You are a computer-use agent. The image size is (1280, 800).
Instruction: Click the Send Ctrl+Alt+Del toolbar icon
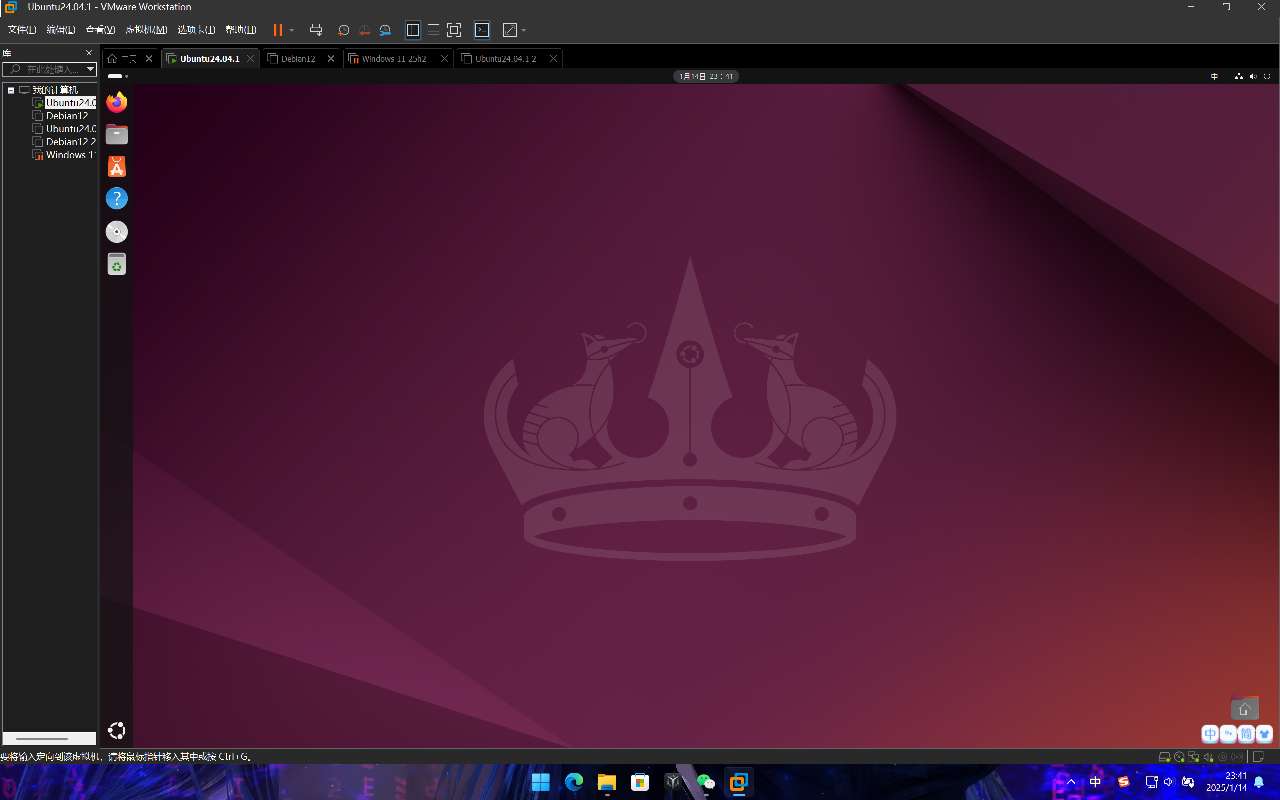(x=316, y=31)
